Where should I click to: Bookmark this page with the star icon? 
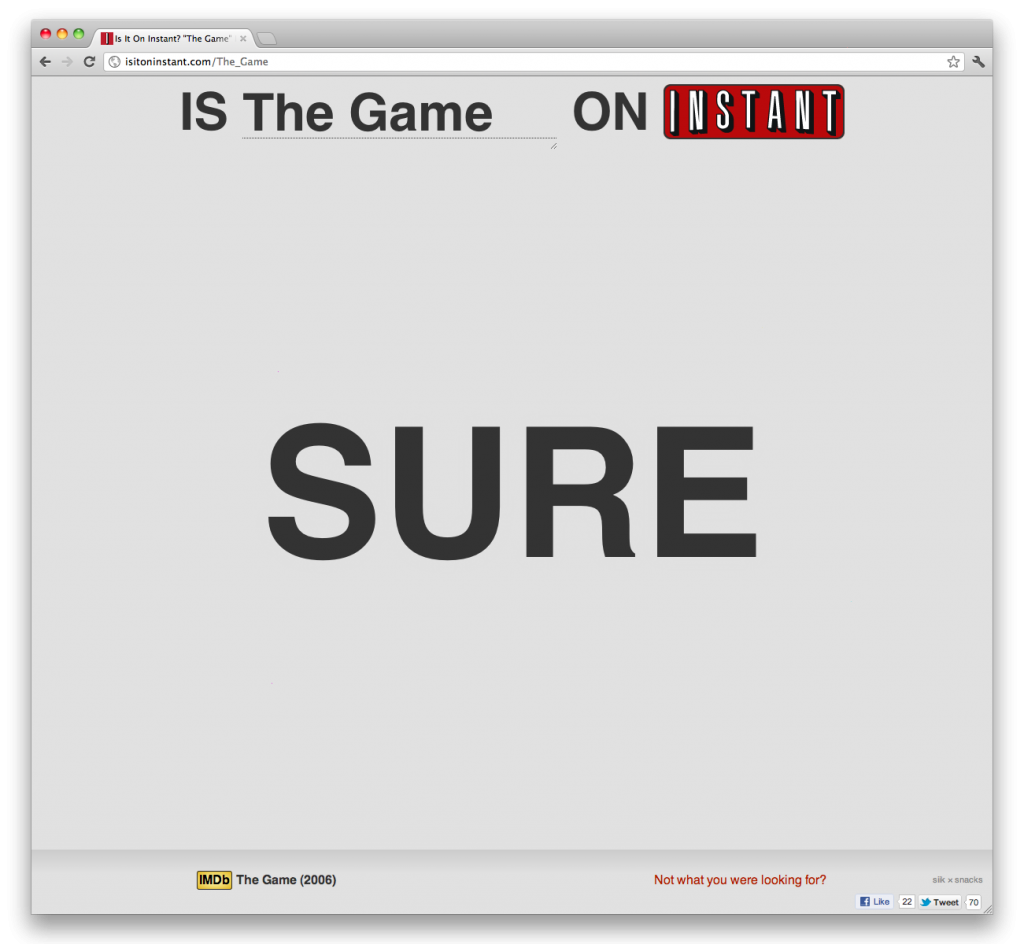tap(953, 62)
